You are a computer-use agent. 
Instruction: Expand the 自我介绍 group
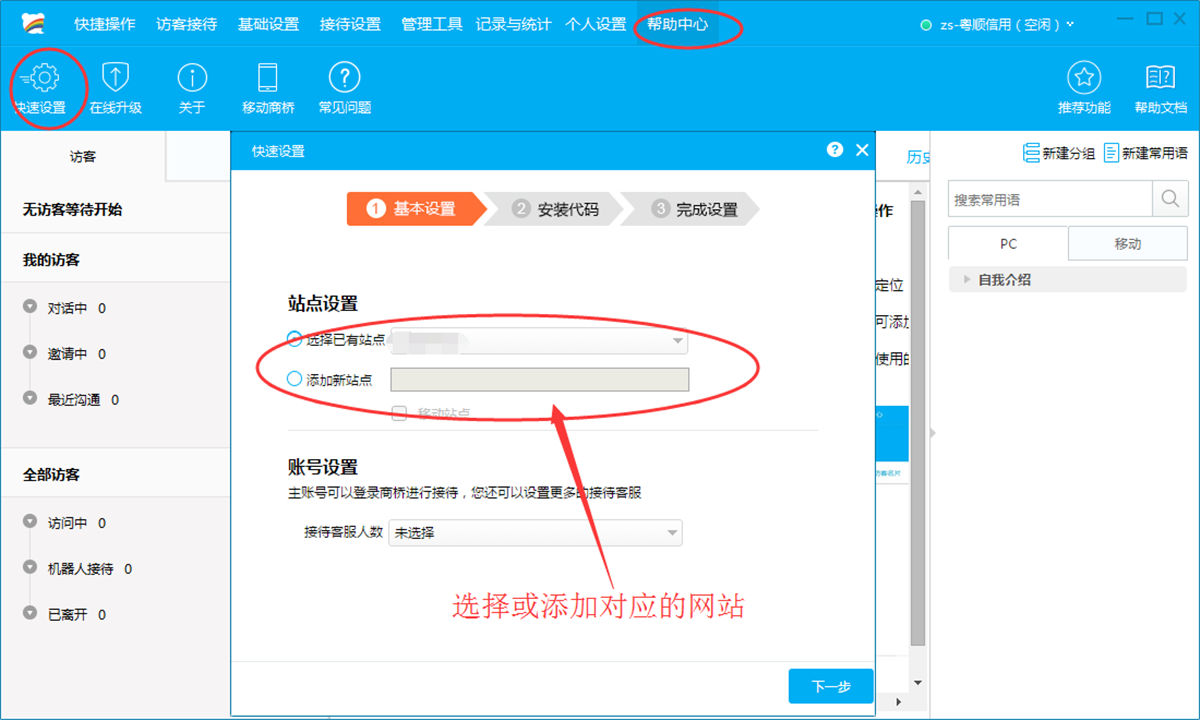[x=967, y=280]
